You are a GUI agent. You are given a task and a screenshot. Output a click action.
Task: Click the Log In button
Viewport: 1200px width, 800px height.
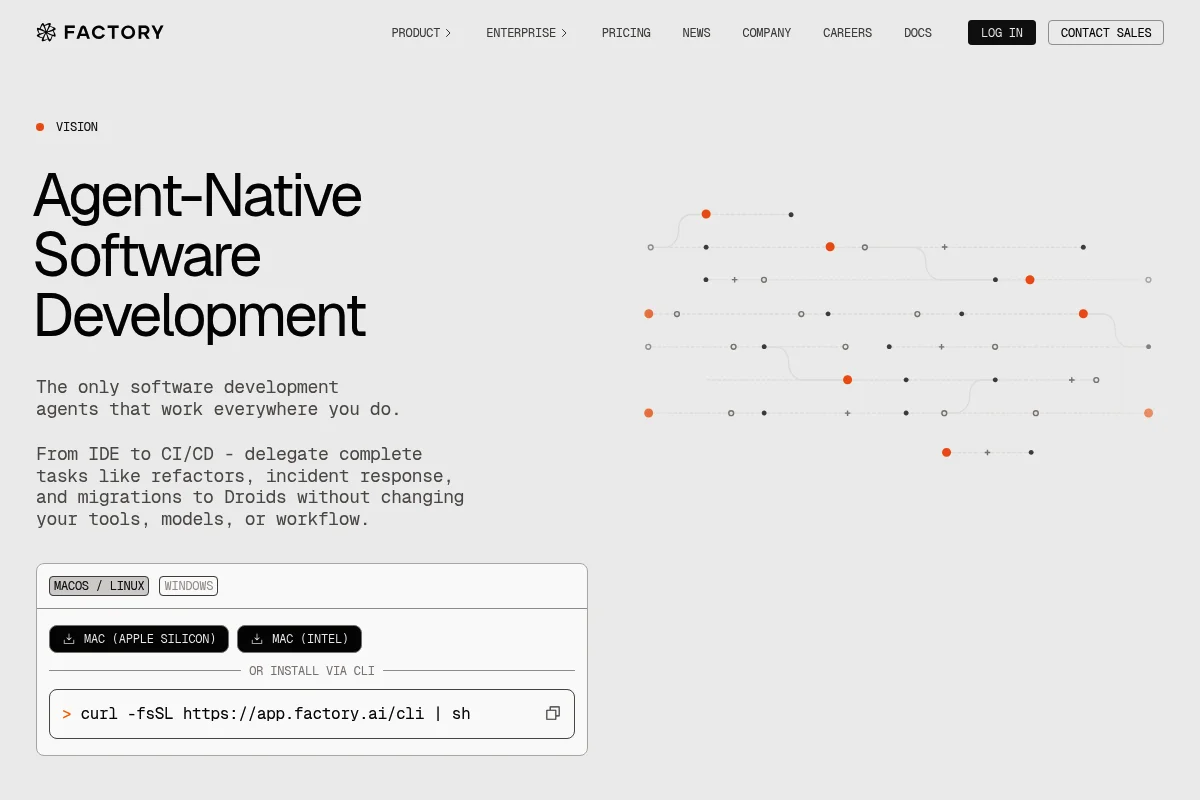pos(1002,33)
